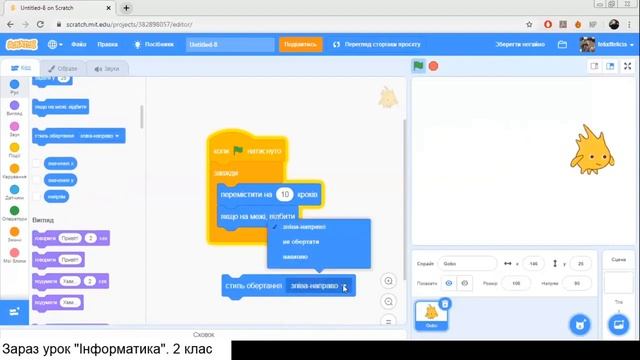The image size is (640, 360).
Task: Switch to the Sounds tab
Action: point(107,69)
